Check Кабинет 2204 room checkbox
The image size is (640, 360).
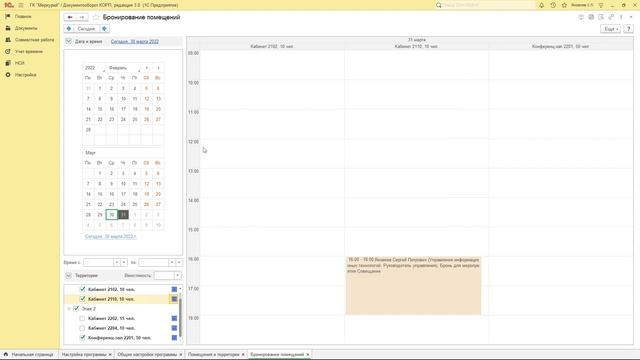[x=82, y=328]
